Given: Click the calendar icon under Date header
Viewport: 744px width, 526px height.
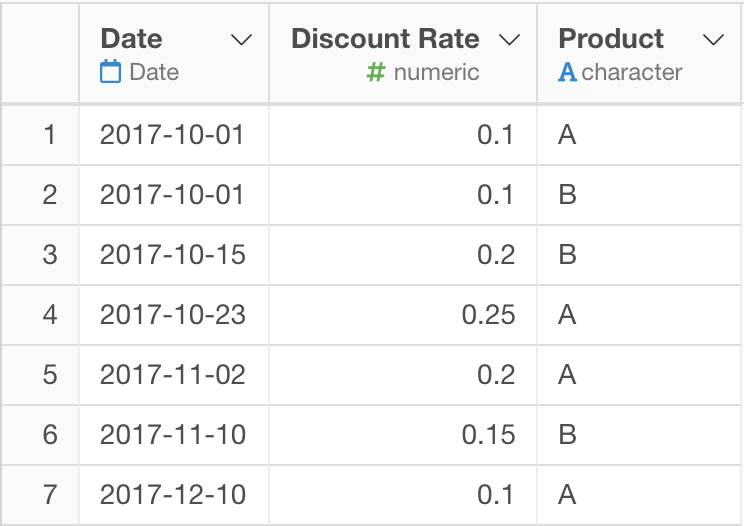Looking at the screenshot, I should [x=111, y=72].
